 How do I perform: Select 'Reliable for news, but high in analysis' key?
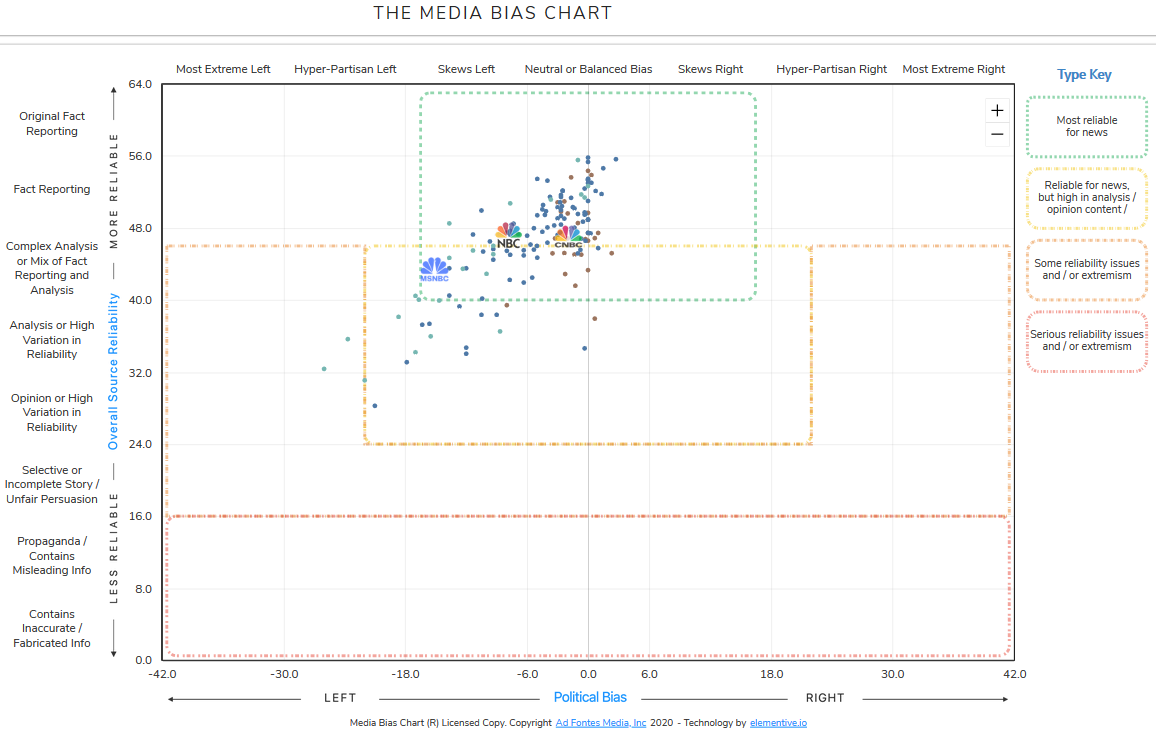[1087, 198]
